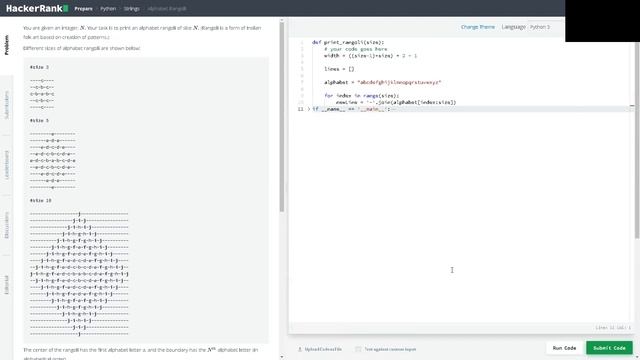The height and width of the screenshot is (360, 640).
Task: Click the Run Code button
Action: (564, 348)
